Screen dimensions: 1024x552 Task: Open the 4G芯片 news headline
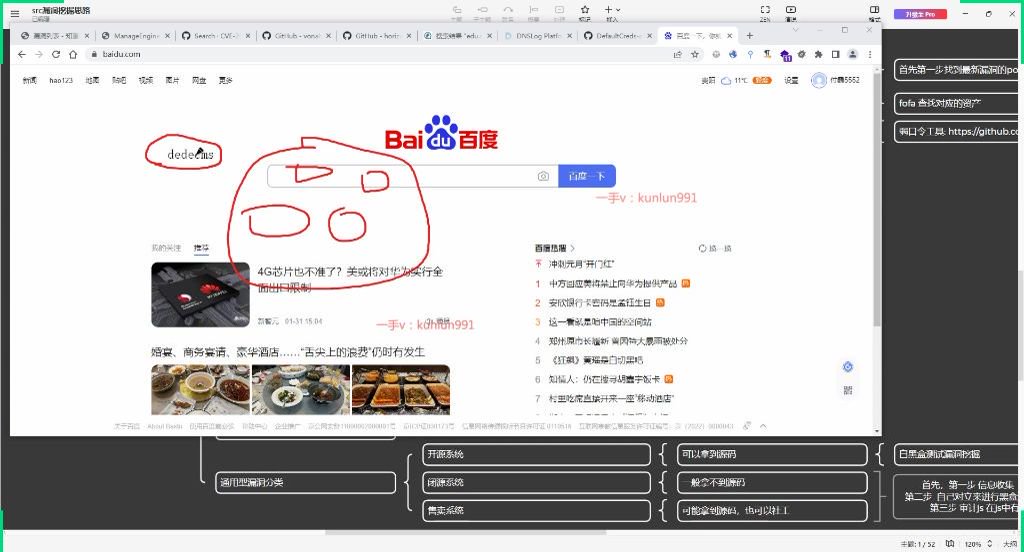[x=350, y=279]
